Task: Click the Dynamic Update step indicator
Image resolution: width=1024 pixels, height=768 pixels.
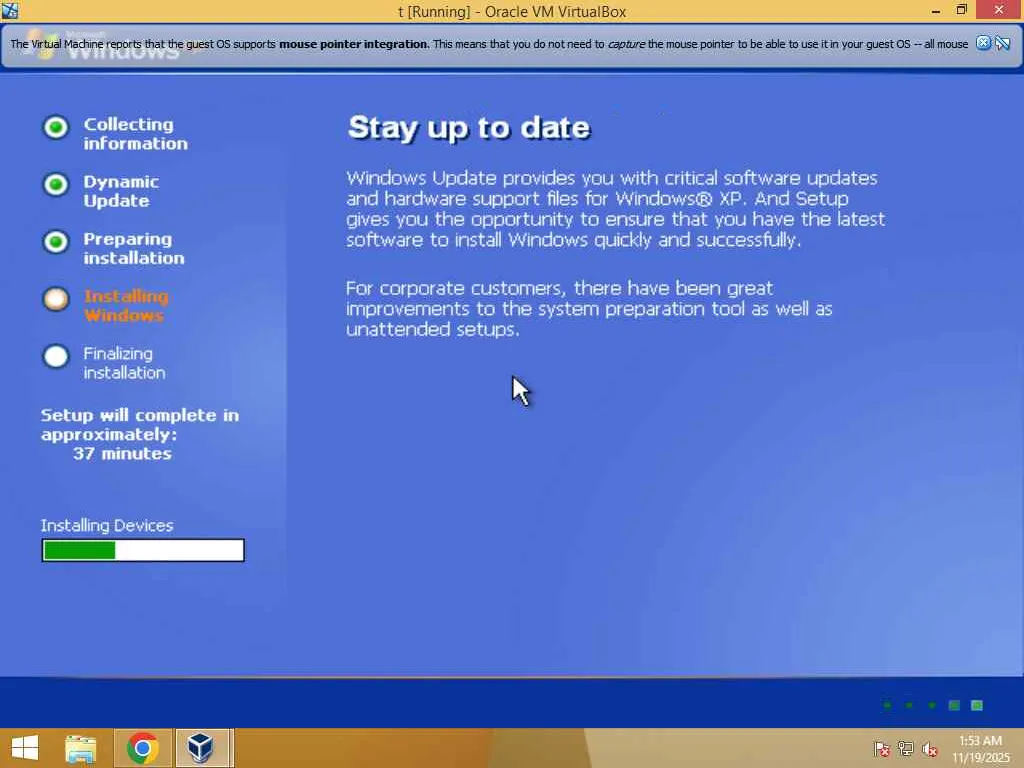Action: (x=56, y=184)
